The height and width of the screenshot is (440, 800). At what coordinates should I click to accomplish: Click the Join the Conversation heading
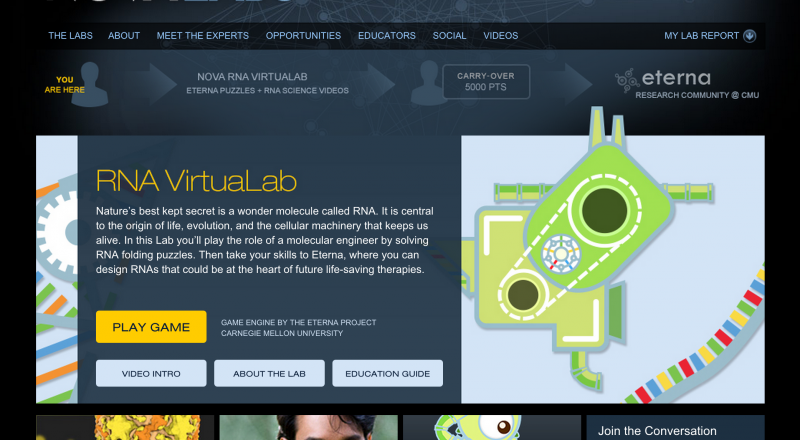click(657, 431)
